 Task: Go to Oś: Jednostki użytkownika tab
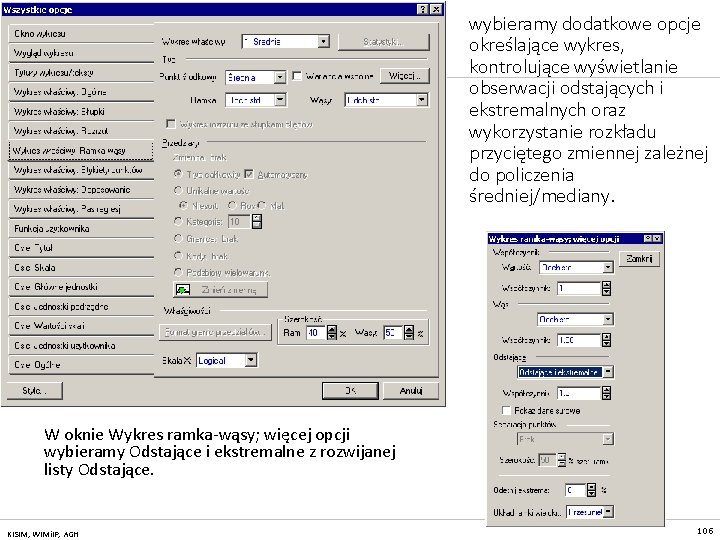click(x=81, y=346)
